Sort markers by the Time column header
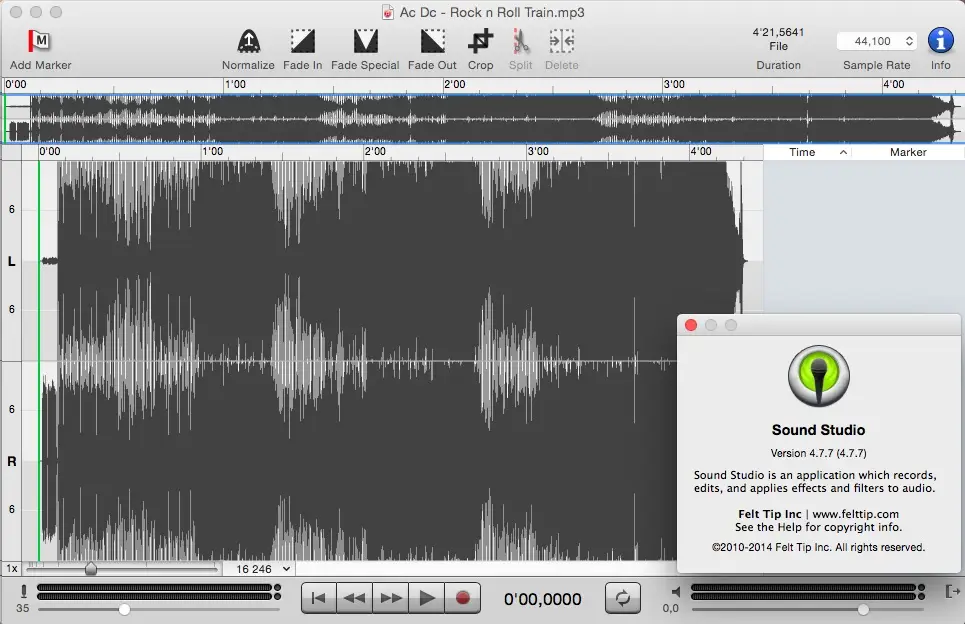The width and height of the screenshot is (965, 624). [803, 152]
